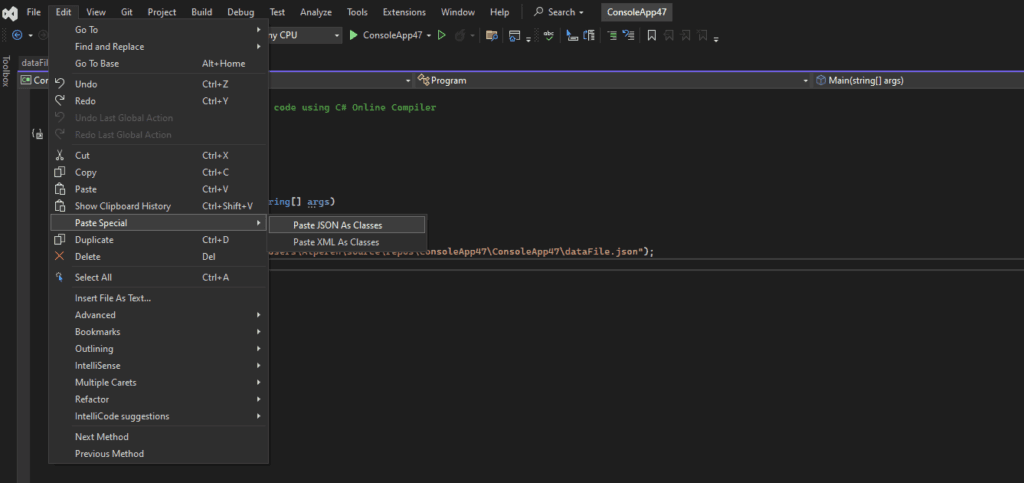
Task: Open the dataFile document tab
Action: point(35,63)
